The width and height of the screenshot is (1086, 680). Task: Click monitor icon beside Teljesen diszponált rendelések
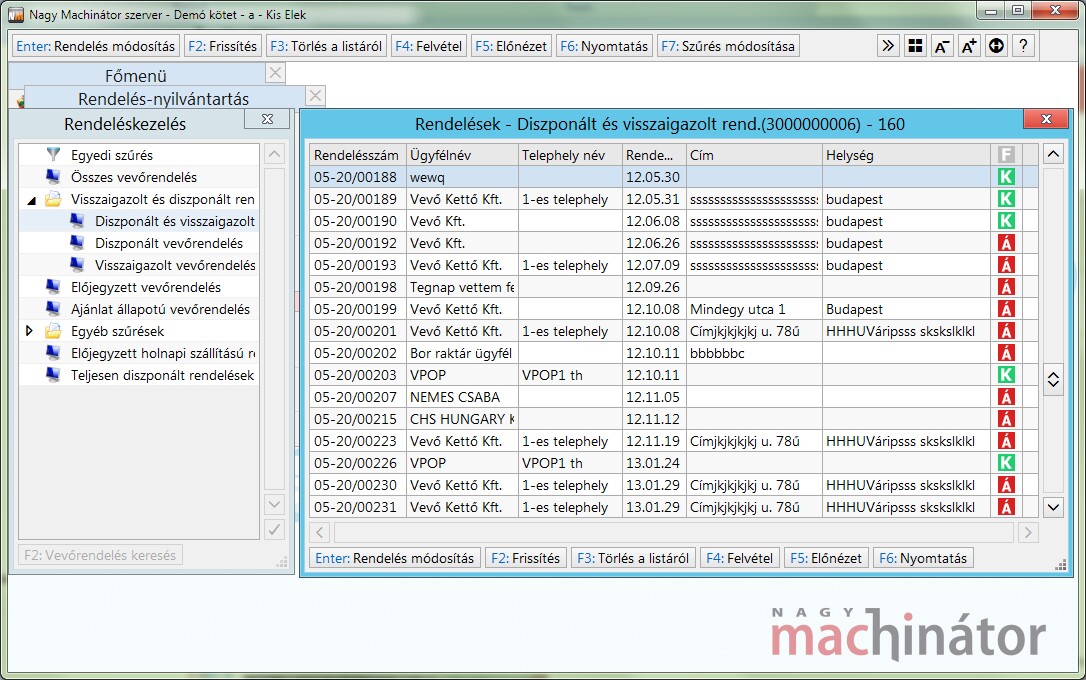point(53,375)
